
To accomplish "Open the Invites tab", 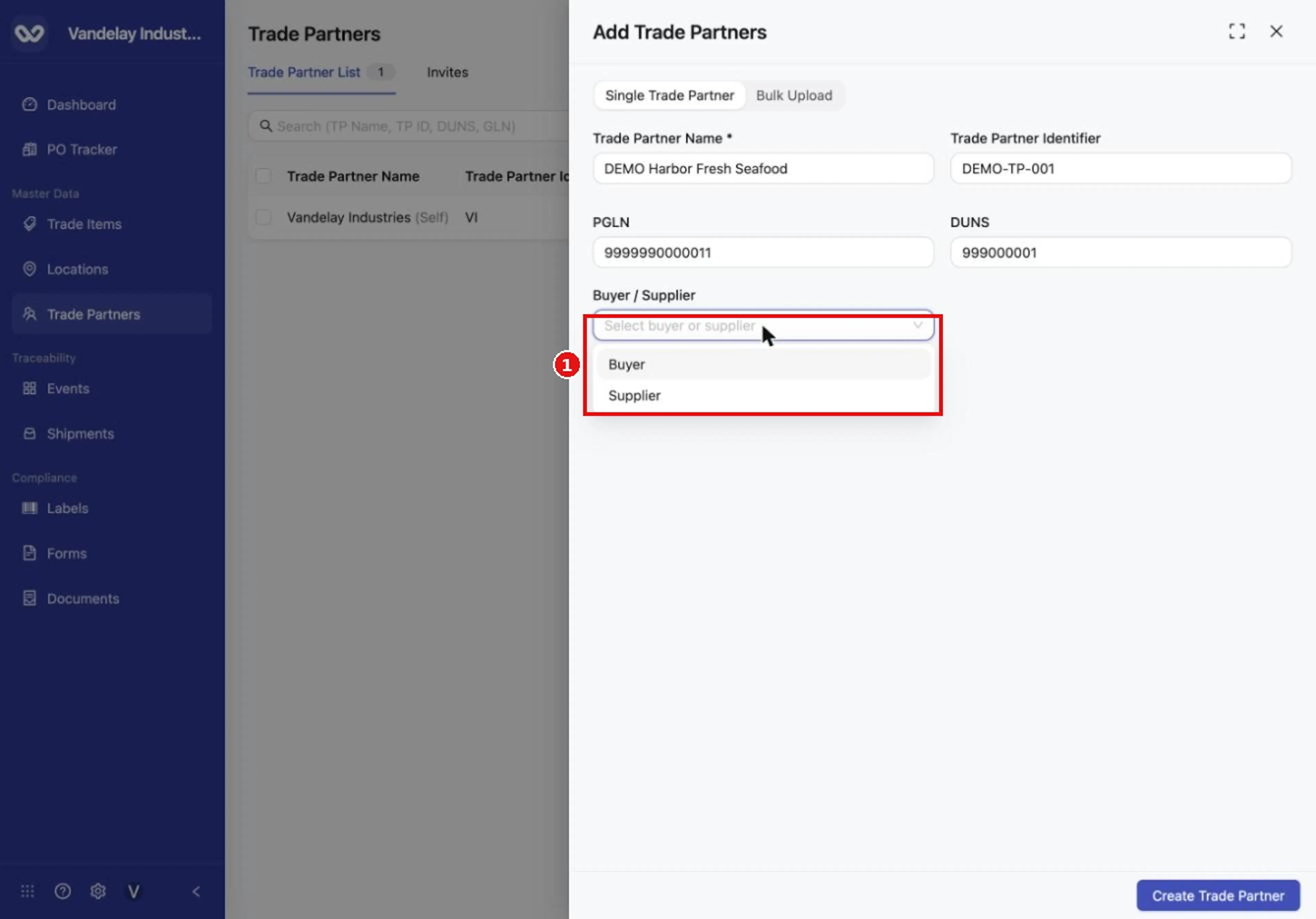I will coord(447,73).
